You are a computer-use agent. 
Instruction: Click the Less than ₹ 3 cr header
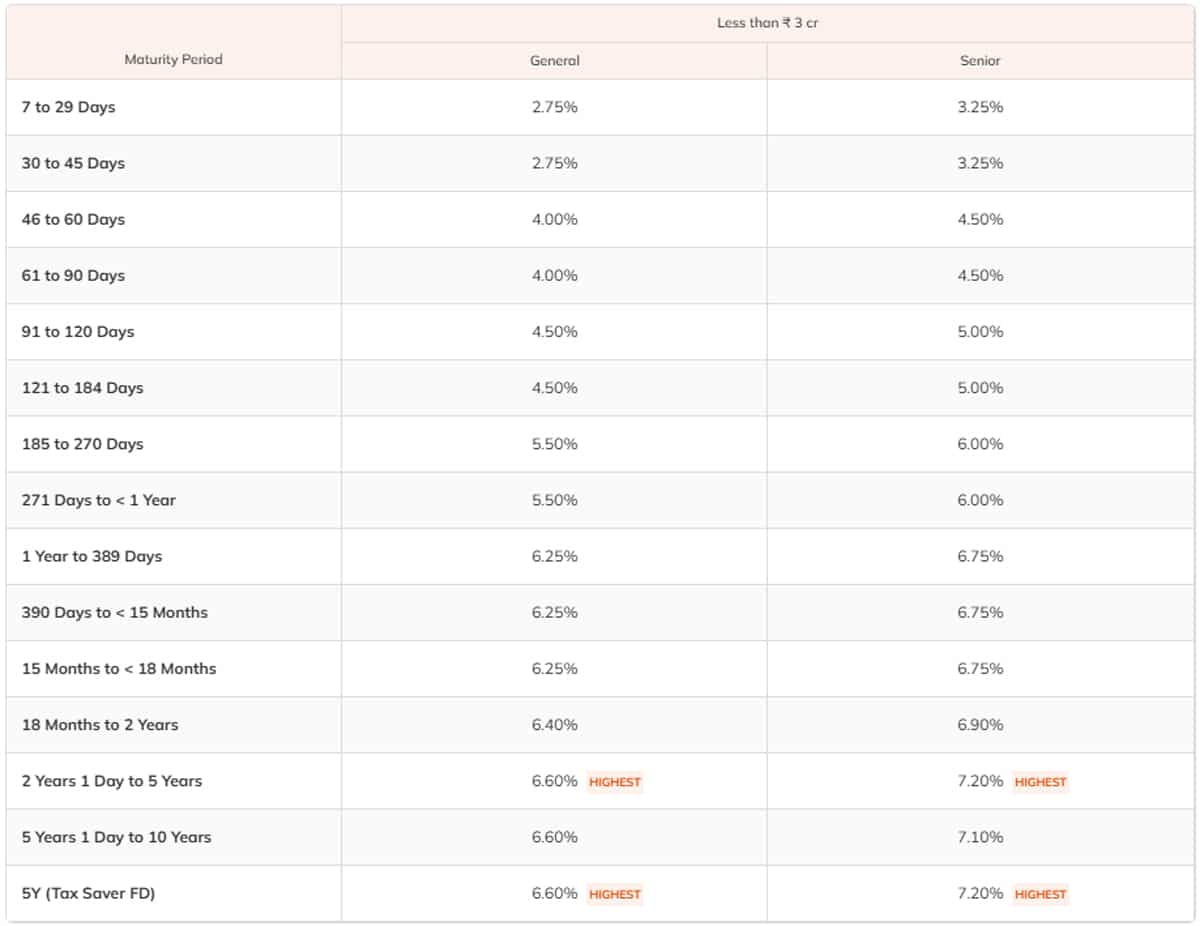pyautogui.click(x=767, y=23)
